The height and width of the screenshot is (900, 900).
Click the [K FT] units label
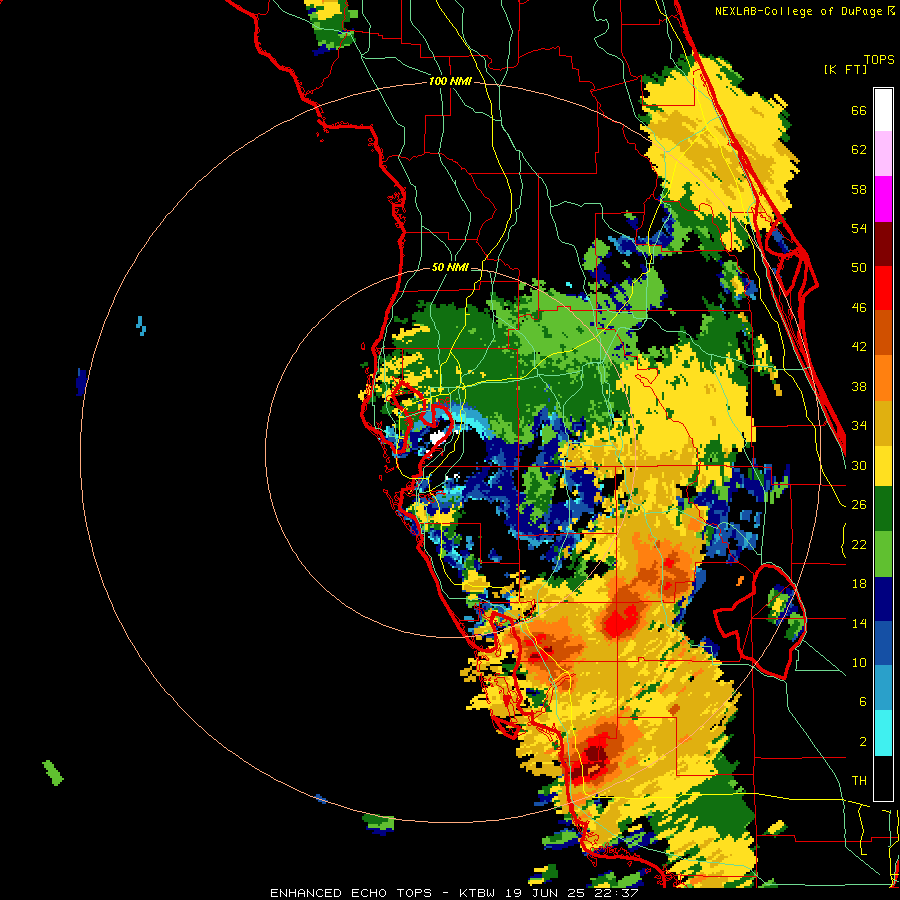pyautogui.click(x=845, y=69)
